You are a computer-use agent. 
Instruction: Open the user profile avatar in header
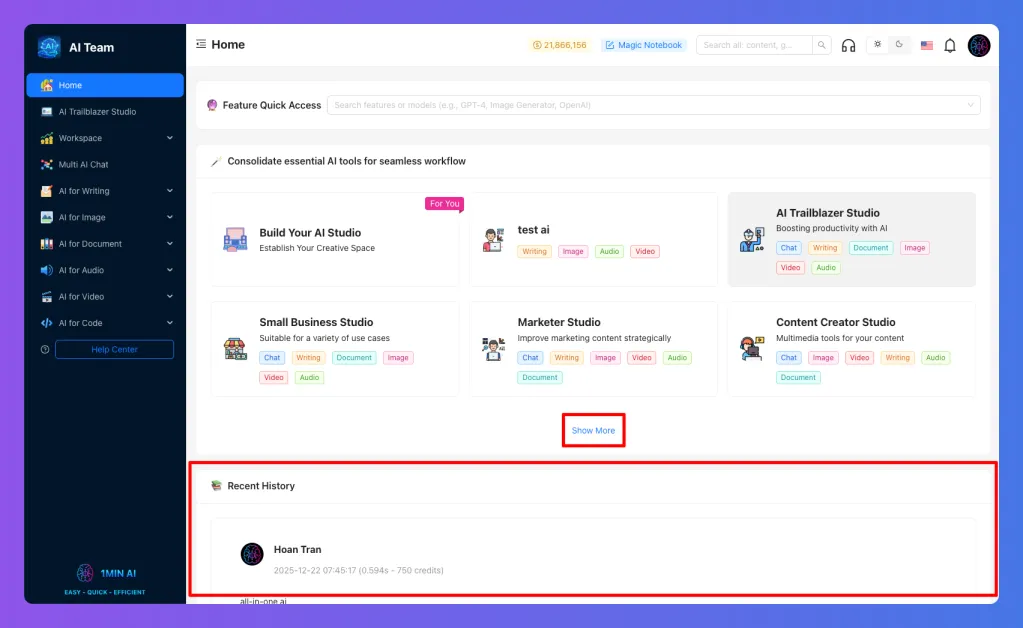[x=979, y=45]
